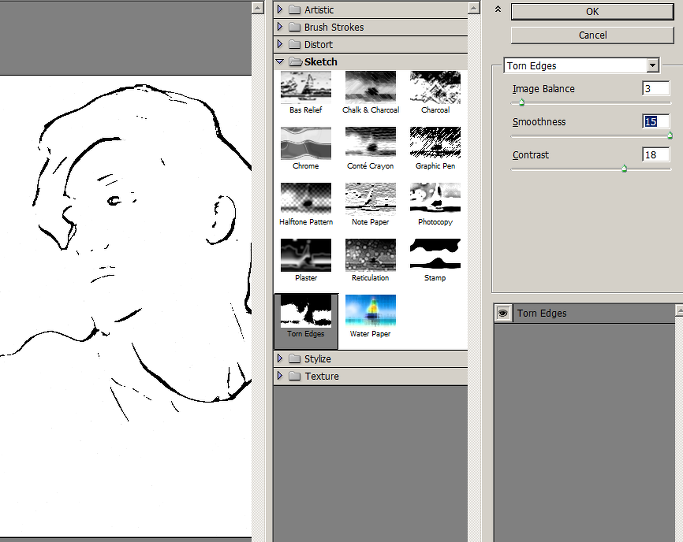683x542 pixels.
Task: Select the Torn Edges filter thumbnail
Action: click(306, 311)
